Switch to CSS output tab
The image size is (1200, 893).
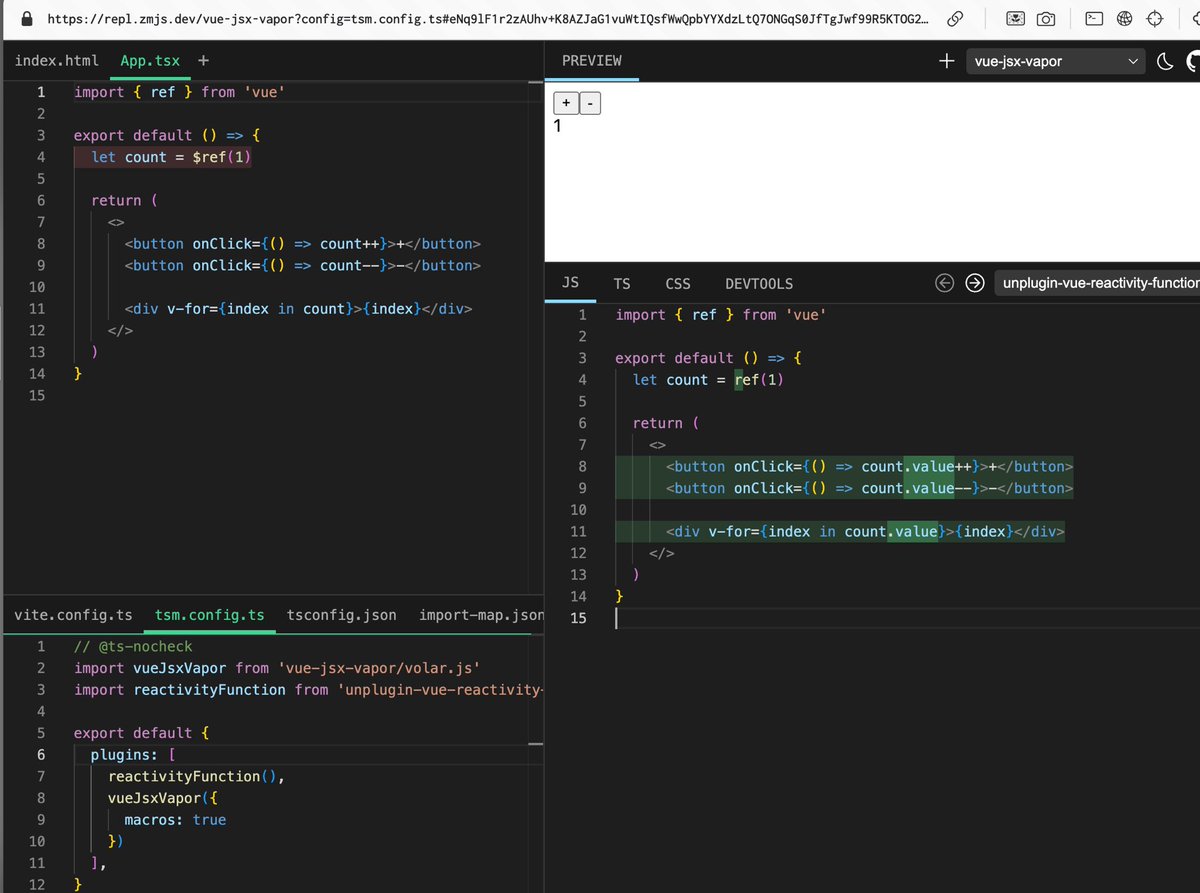click(x=678, y=283)
